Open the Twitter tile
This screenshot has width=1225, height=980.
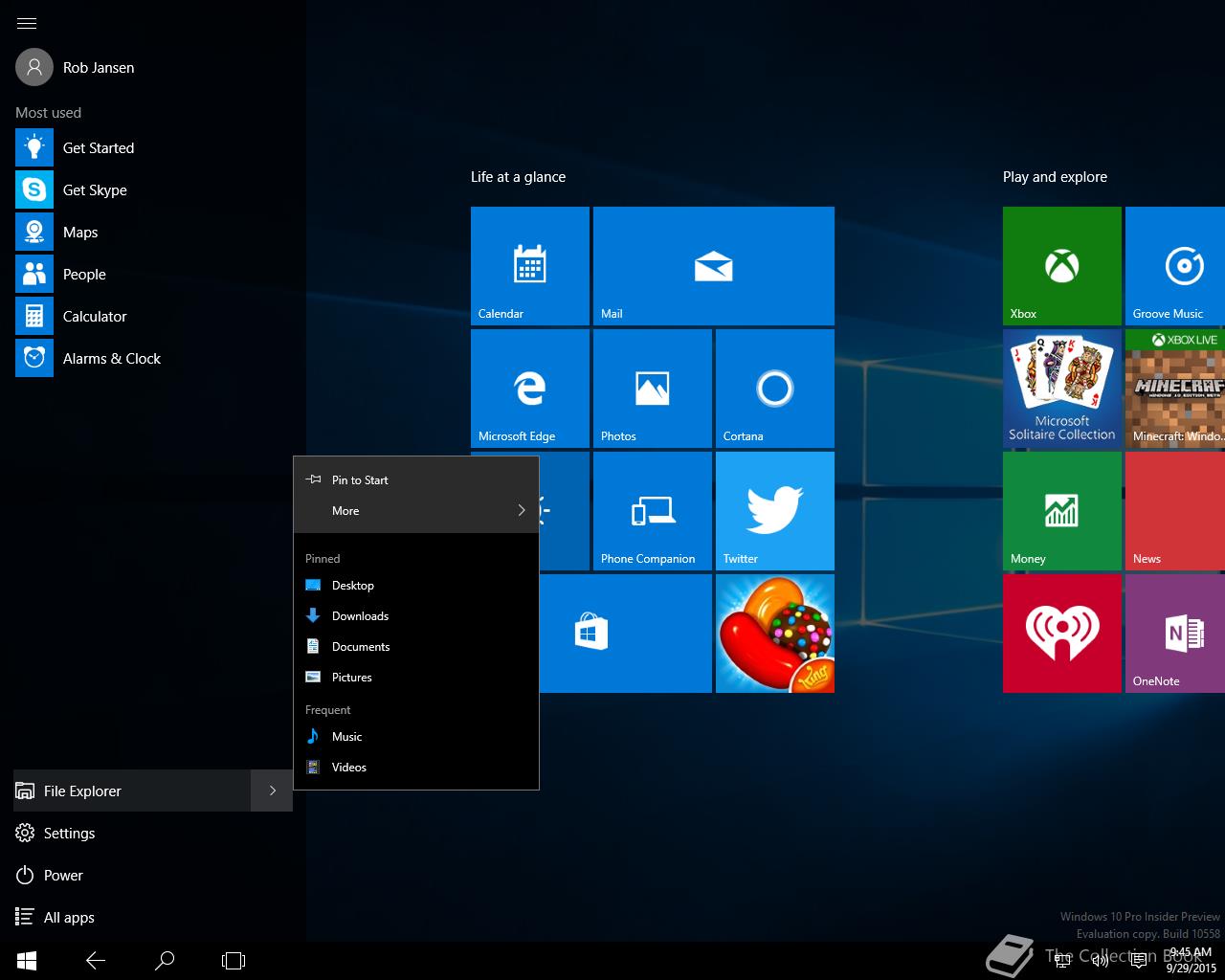[x=775, y=511]
